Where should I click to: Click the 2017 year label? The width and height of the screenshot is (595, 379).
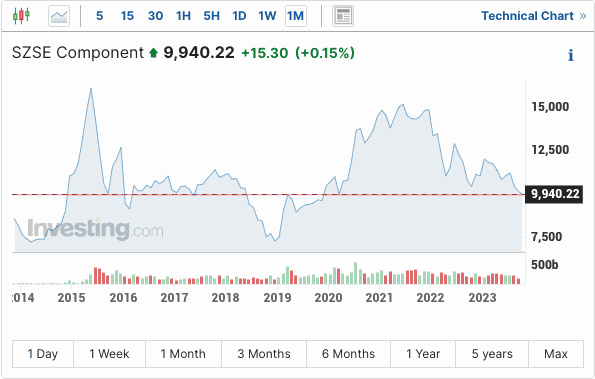pyautogui.click(x=174, y=298)
